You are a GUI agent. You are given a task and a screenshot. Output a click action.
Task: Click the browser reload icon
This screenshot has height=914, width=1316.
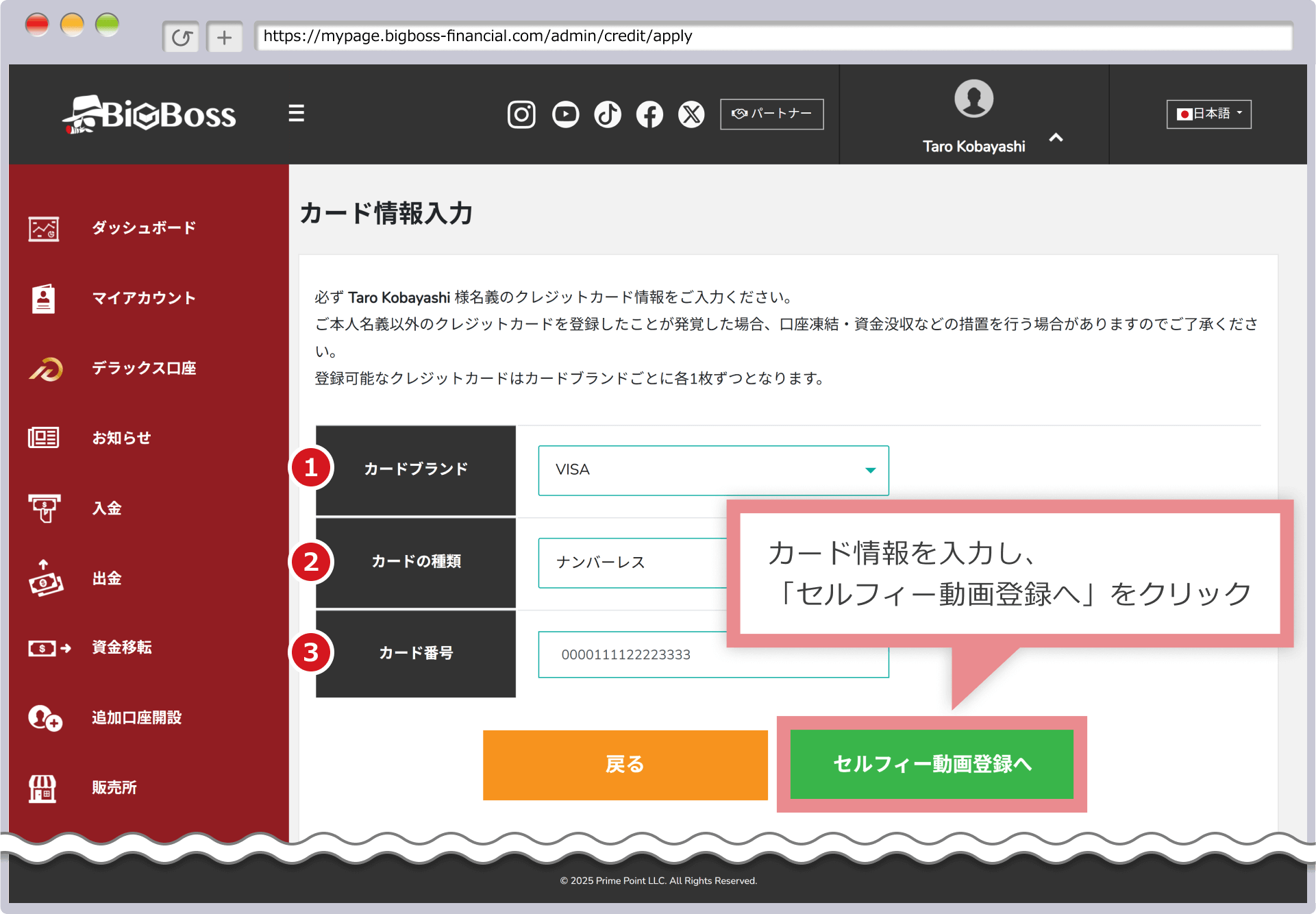182,37
